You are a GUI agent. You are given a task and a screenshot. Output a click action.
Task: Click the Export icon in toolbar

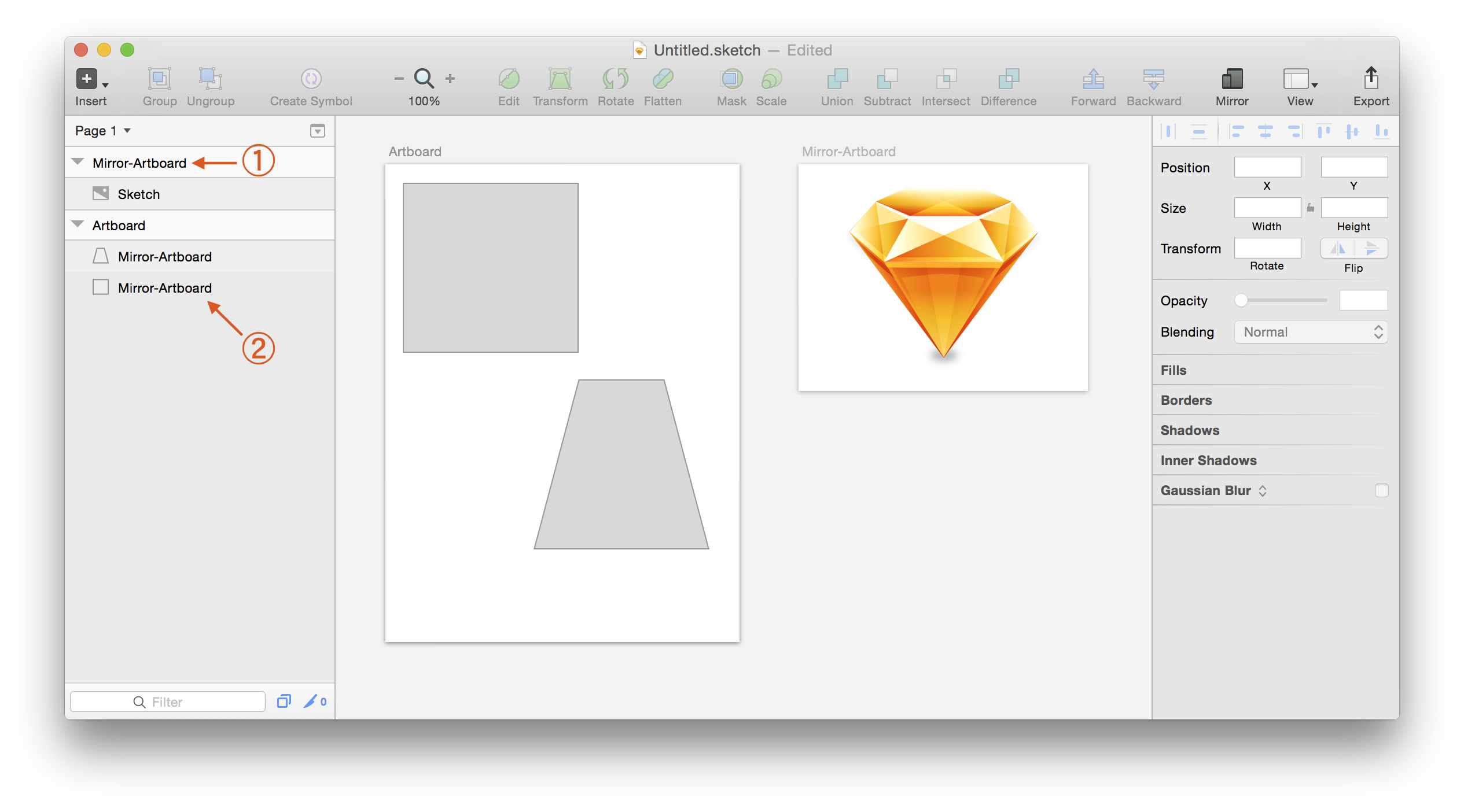1370,79
